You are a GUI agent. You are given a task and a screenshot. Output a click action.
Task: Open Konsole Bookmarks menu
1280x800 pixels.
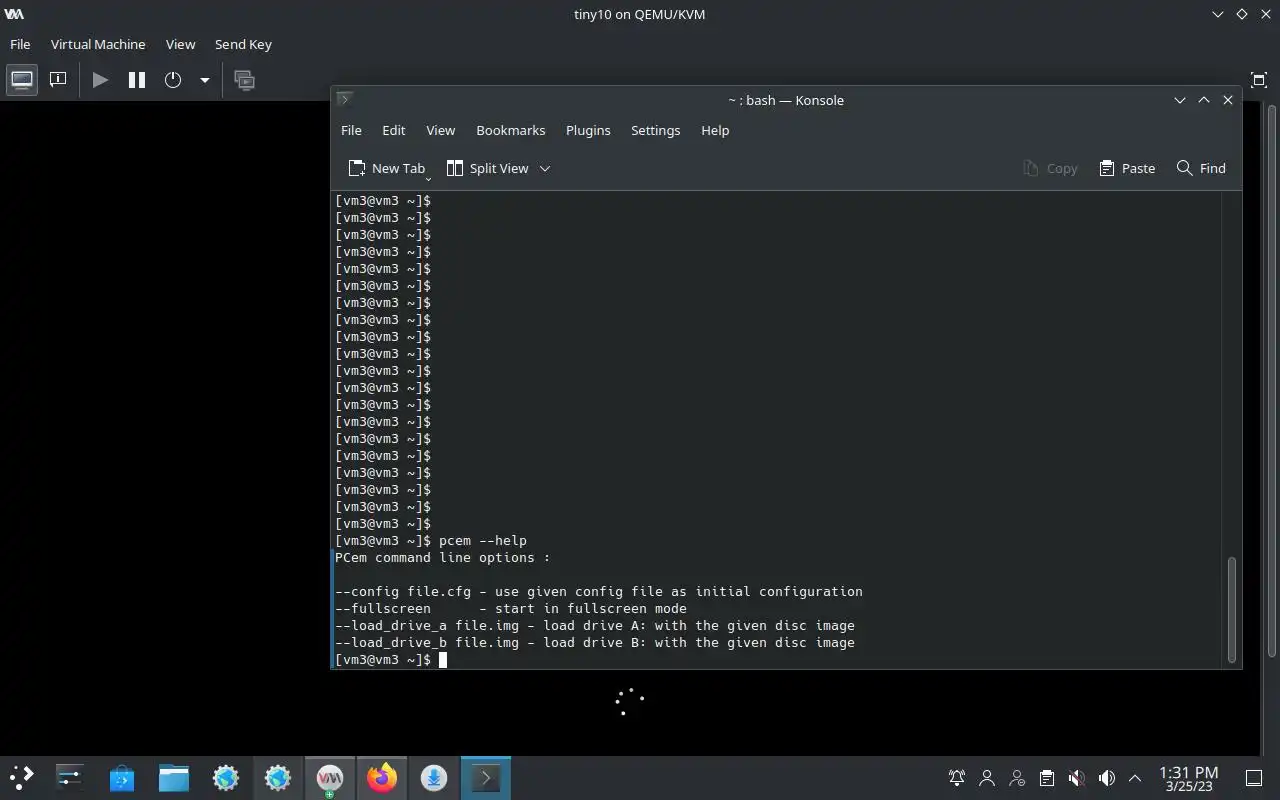coord(511,130)
